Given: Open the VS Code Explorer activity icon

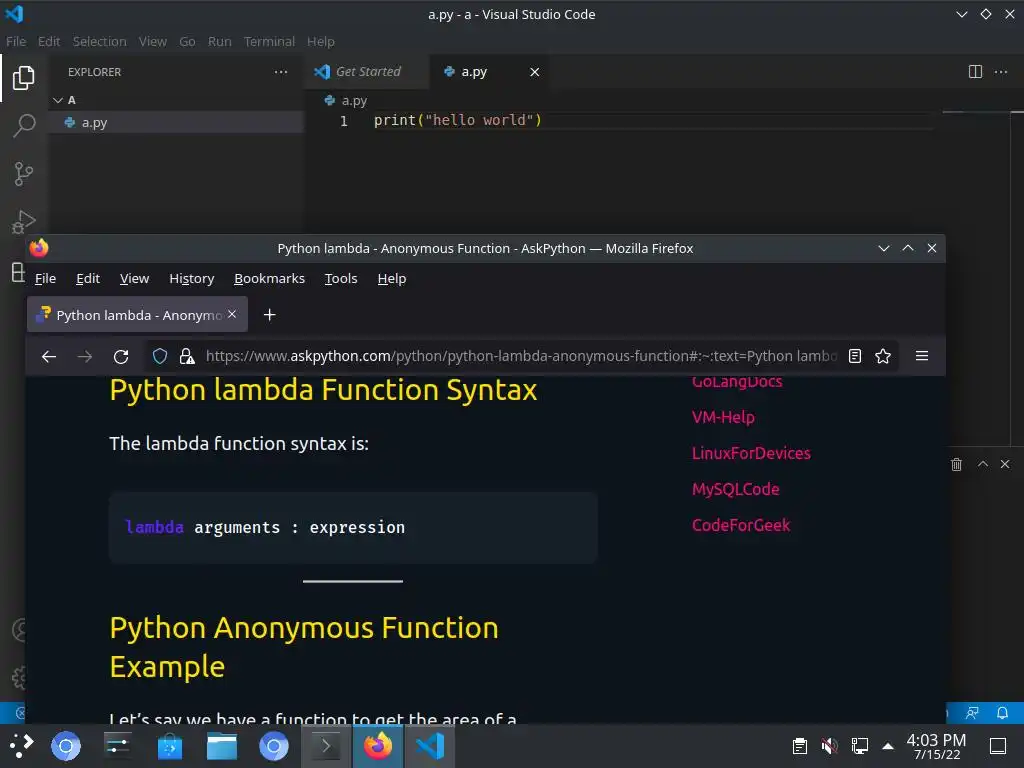Looking at the screenshot, I should pyautogui.click(x=24, y=78).
